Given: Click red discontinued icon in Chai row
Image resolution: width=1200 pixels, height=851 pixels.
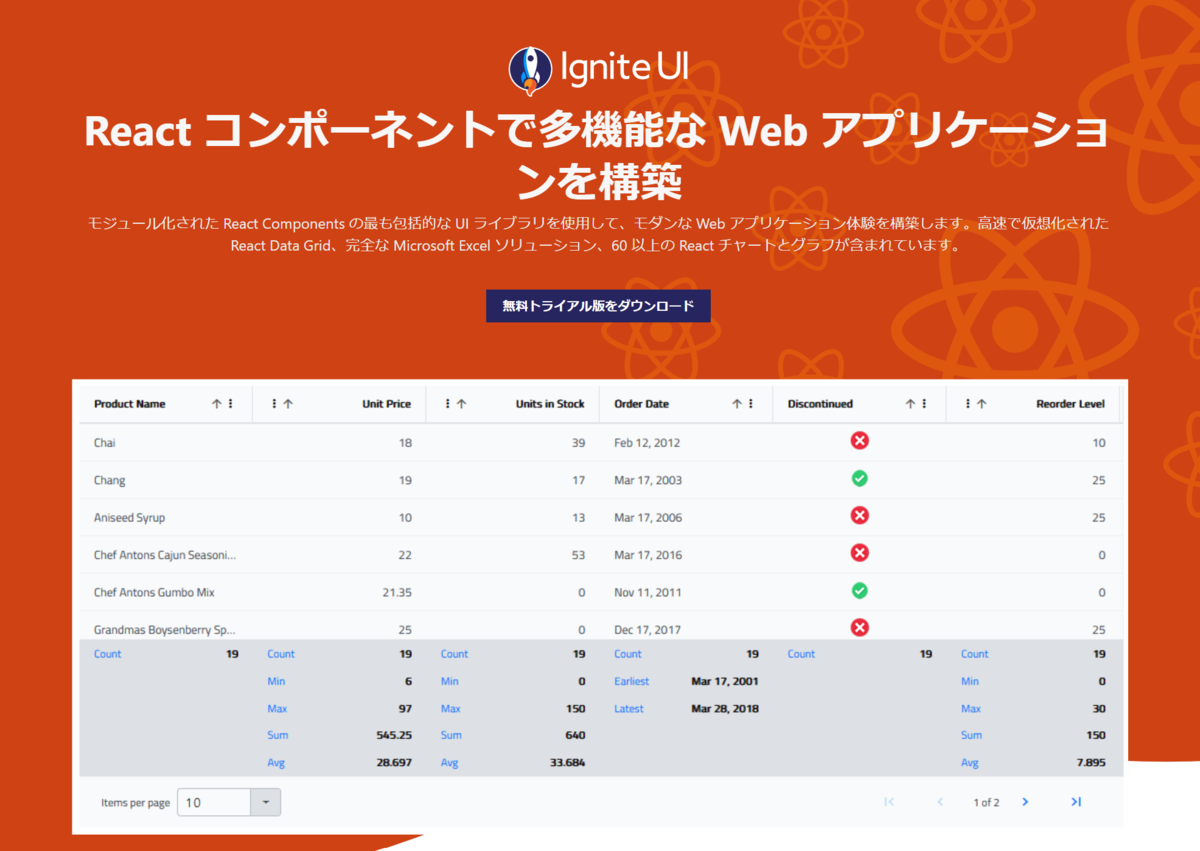Looking at the screenshot, I should pos(859,441).
